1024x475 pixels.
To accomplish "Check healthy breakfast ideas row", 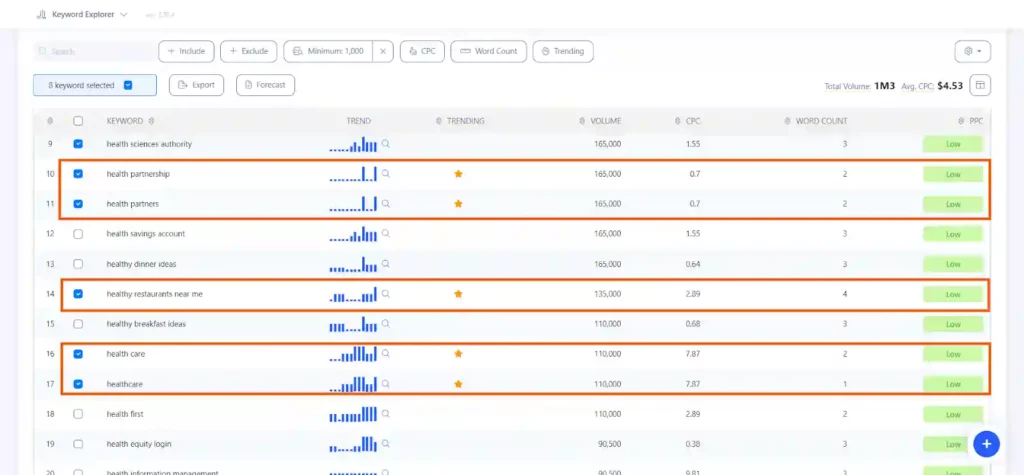I will (x=78, y=324).
